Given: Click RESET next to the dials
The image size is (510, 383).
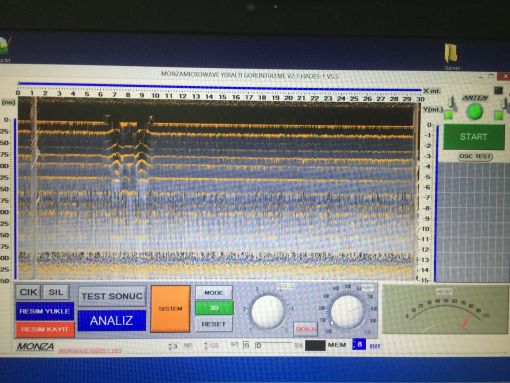Looking at the screenshot, I should [x=214, y=324].
